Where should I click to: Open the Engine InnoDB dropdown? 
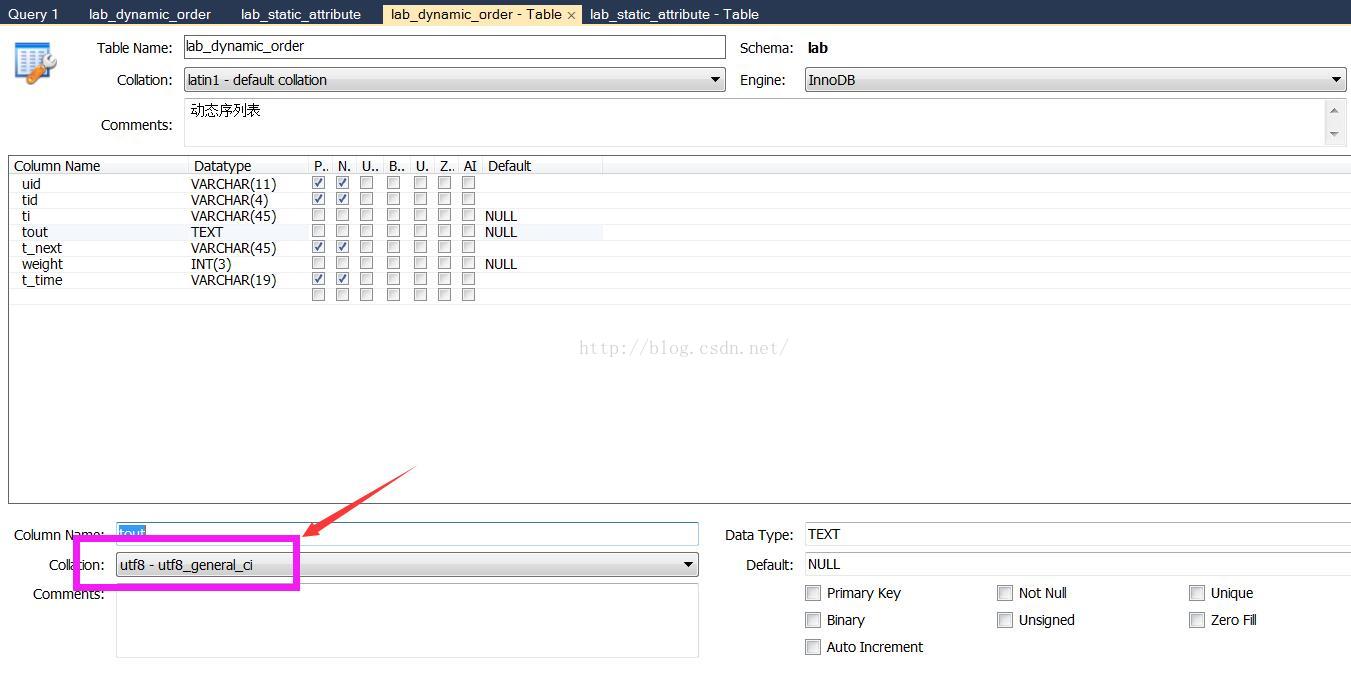point(1076,80)
